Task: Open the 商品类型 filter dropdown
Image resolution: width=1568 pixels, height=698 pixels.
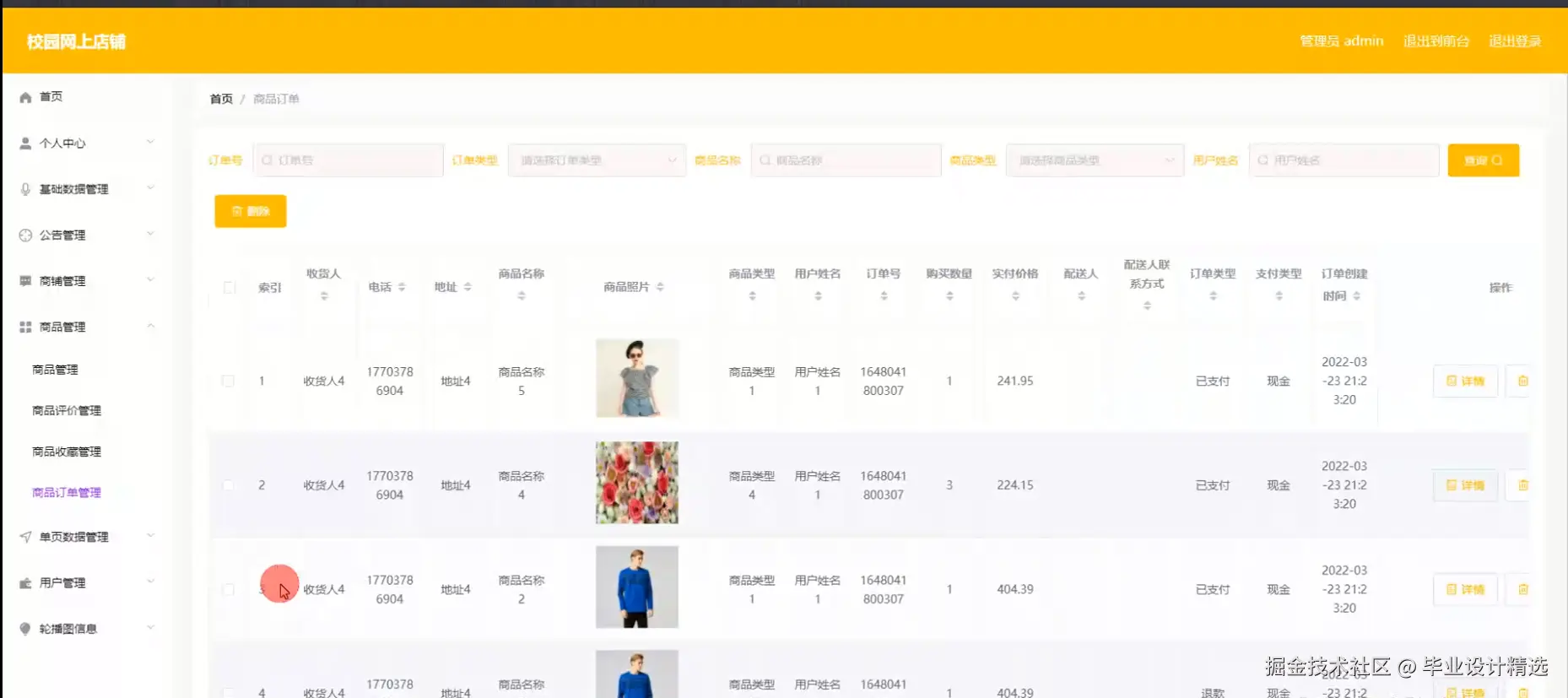Action: [x=1095, y=160]
